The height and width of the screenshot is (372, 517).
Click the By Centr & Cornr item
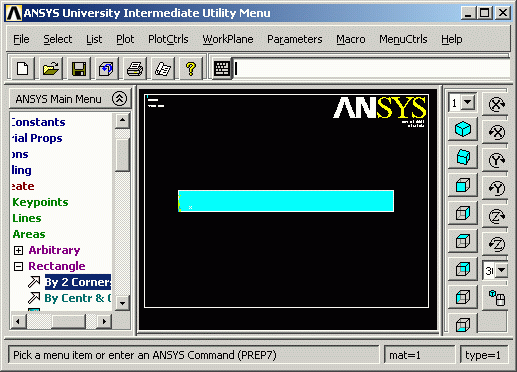[x=78, y=298]
